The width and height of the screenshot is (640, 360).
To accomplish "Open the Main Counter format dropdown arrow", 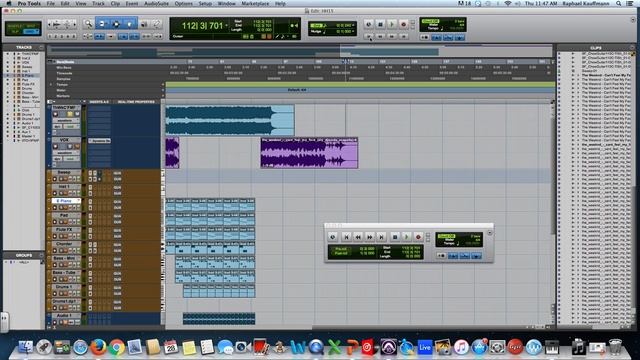I will (x=227, y=26).
